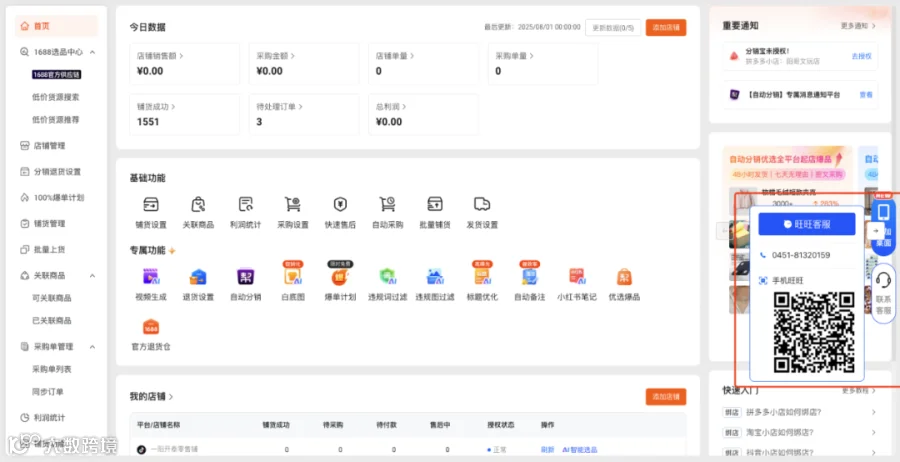Open 采购单量 details card
The height and width of the screenshot is (462, 900).
coord(542,64)
